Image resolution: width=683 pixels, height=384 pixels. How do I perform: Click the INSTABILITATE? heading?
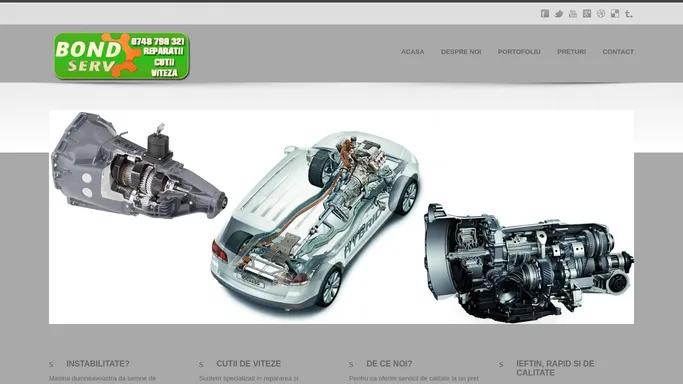98,364
